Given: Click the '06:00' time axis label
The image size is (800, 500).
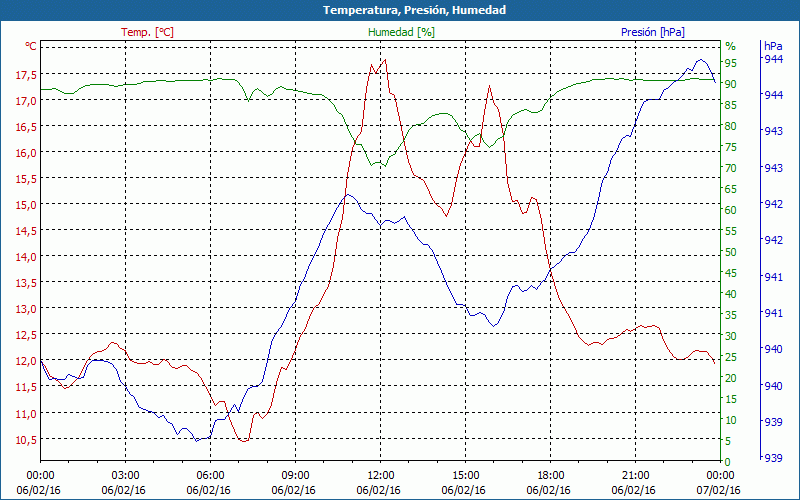Looking at the screenshot, I should 210,476.
